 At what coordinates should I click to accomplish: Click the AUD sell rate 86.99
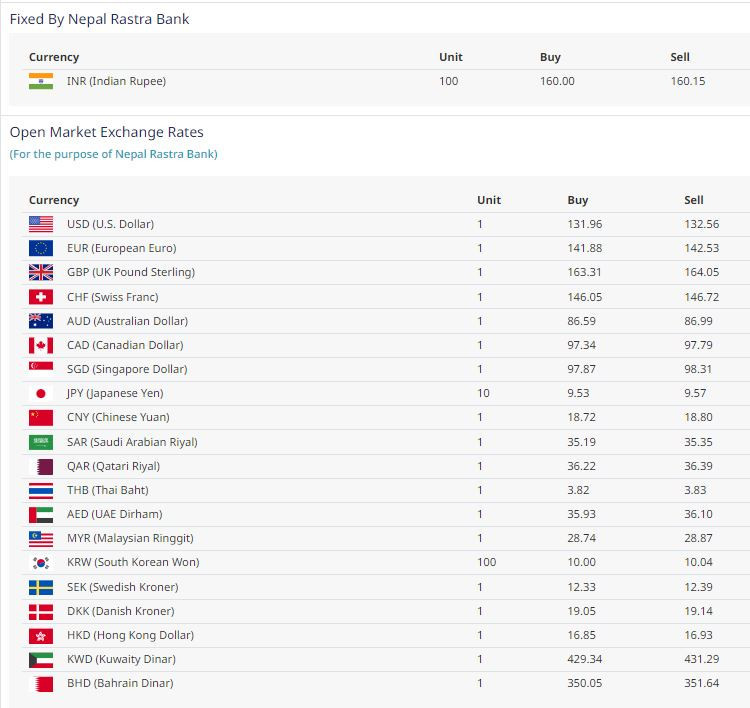click(x=698, y=321)
